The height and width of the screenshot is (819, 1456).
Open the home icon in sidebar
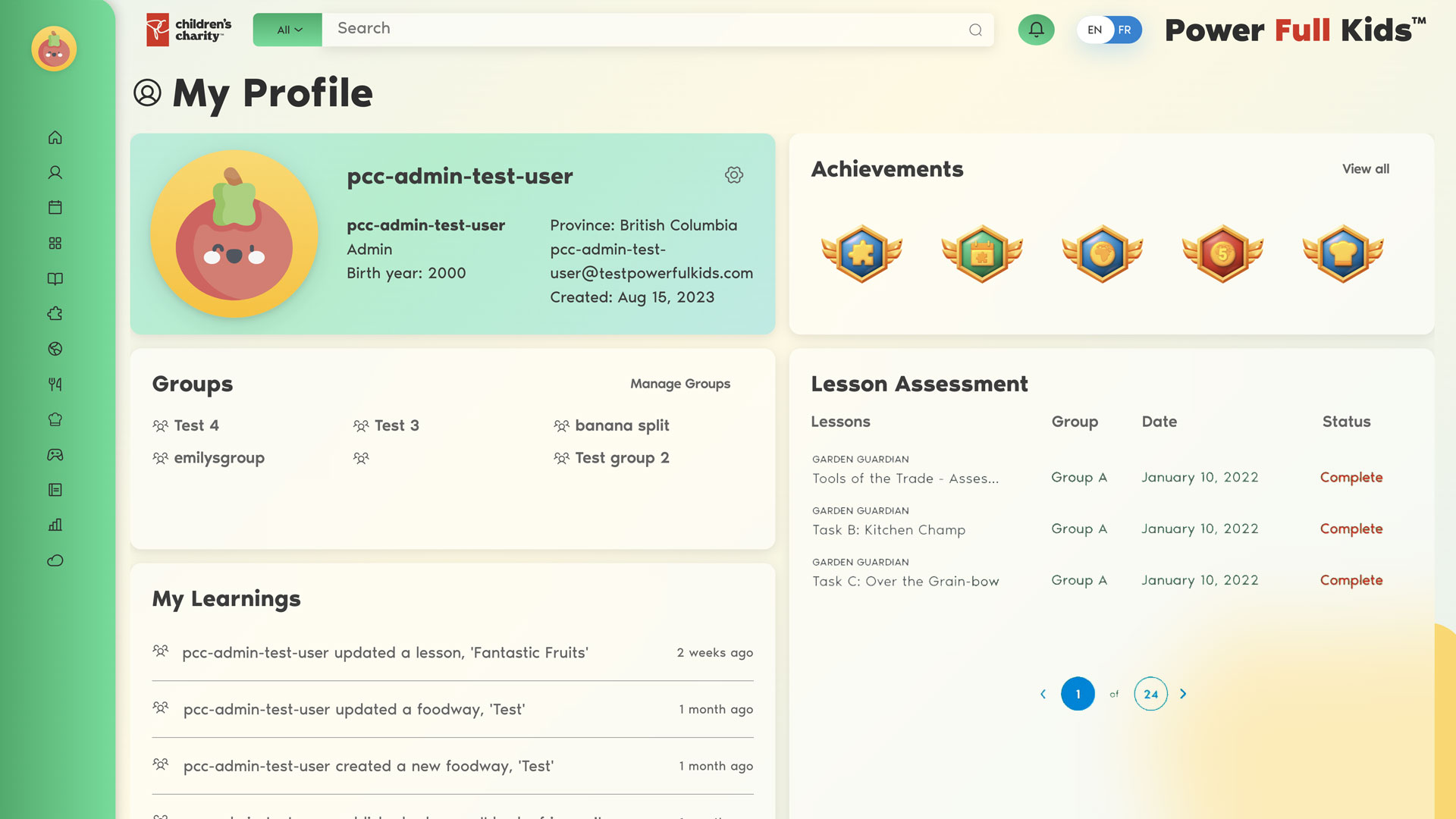coord(55,137)
